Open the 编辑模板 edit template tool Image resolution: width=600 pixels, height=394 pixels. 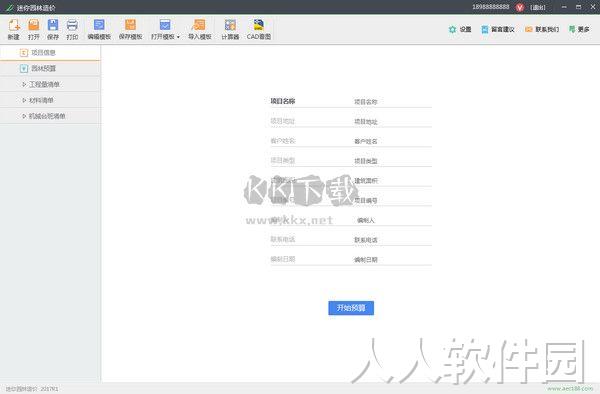pyautogui.click(x=99, y=29)
